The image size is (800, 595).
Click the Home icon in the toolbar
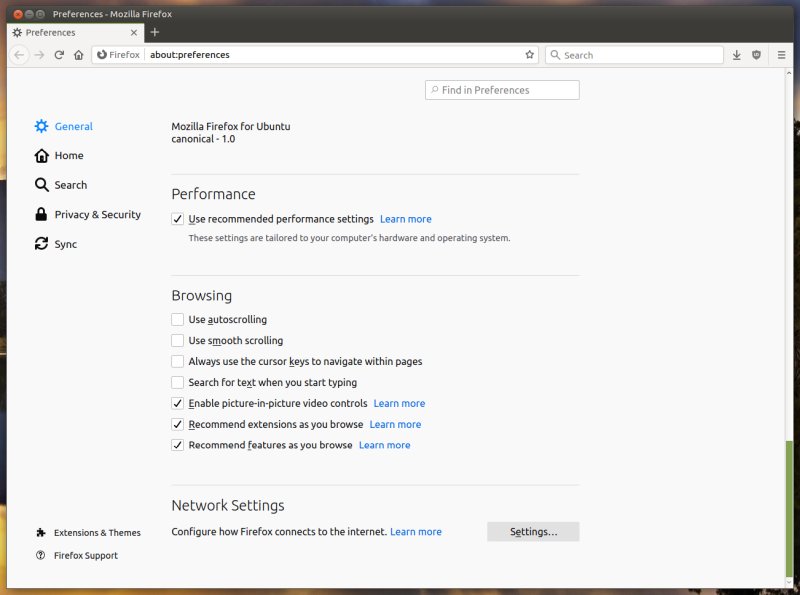click(x=79, y=55)
